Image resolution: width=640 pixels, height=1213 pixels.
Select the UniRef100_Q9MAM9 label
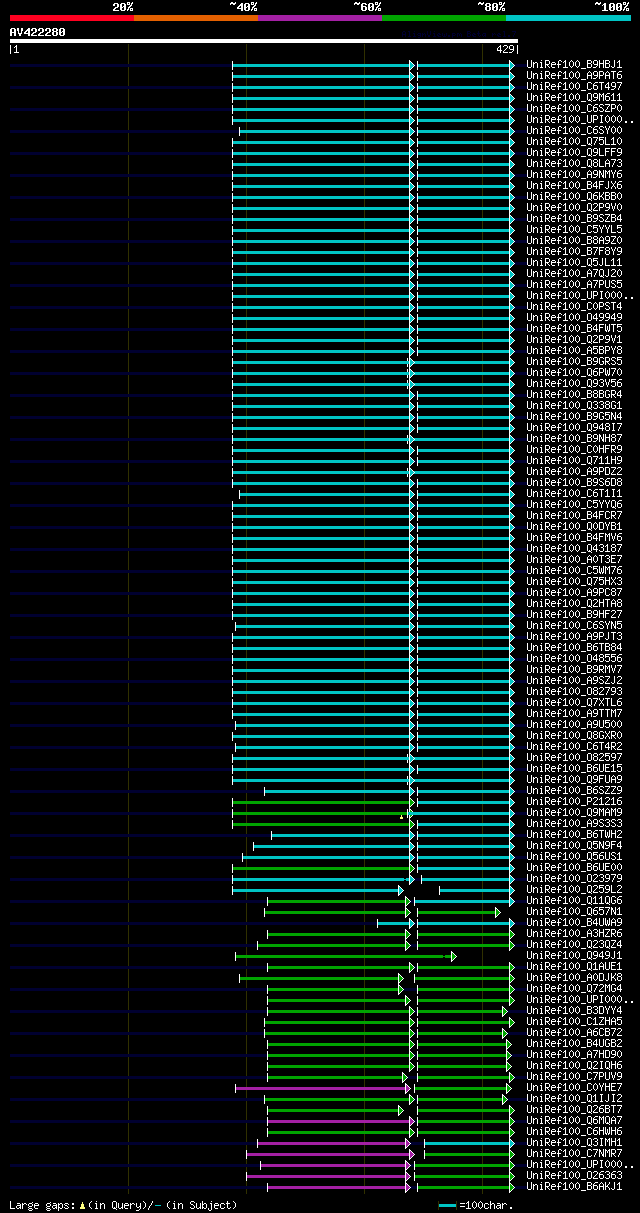click(x=574, y=812)
